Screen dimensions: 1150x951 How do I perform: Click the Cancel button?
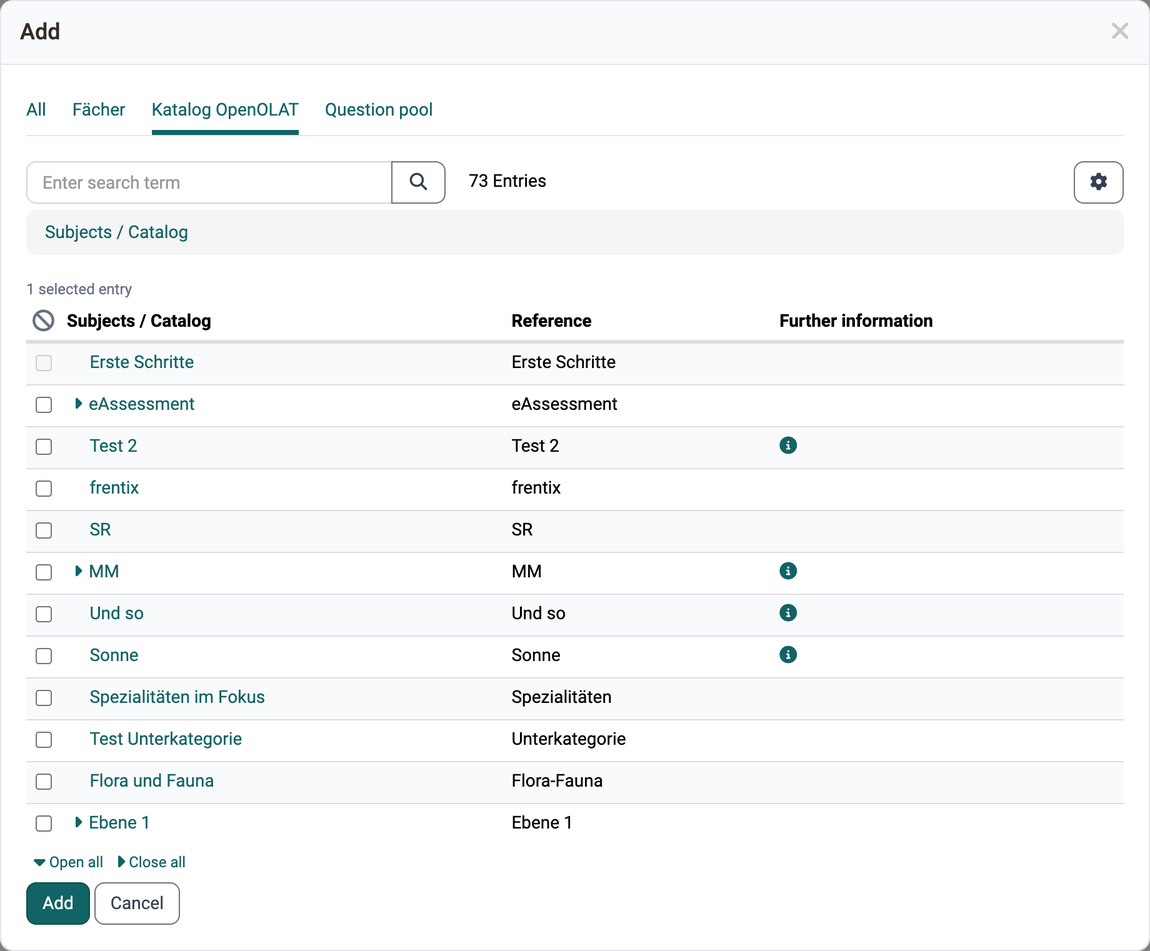tap(137, 903)
